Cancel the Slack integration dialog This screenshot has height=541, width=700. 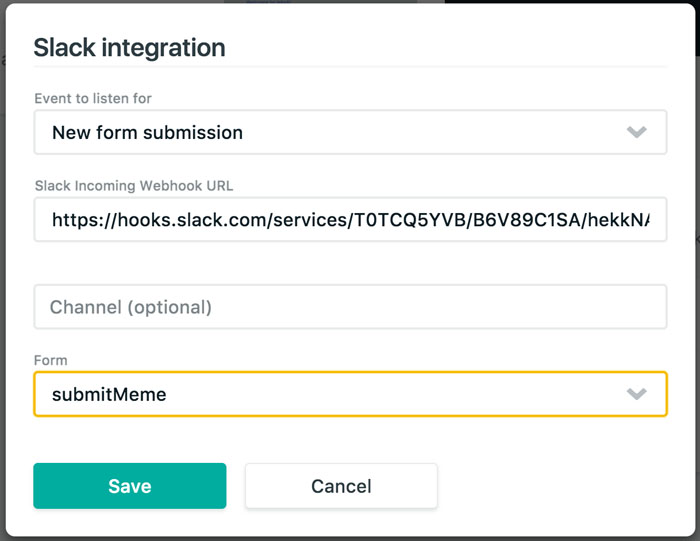pyautogui.click(x=341, y=486)
